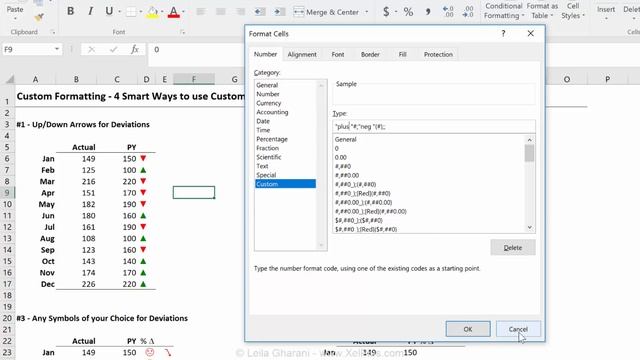Click Decrease Decimal icon
Screen dimensions: 640x360
coord(468,11)
